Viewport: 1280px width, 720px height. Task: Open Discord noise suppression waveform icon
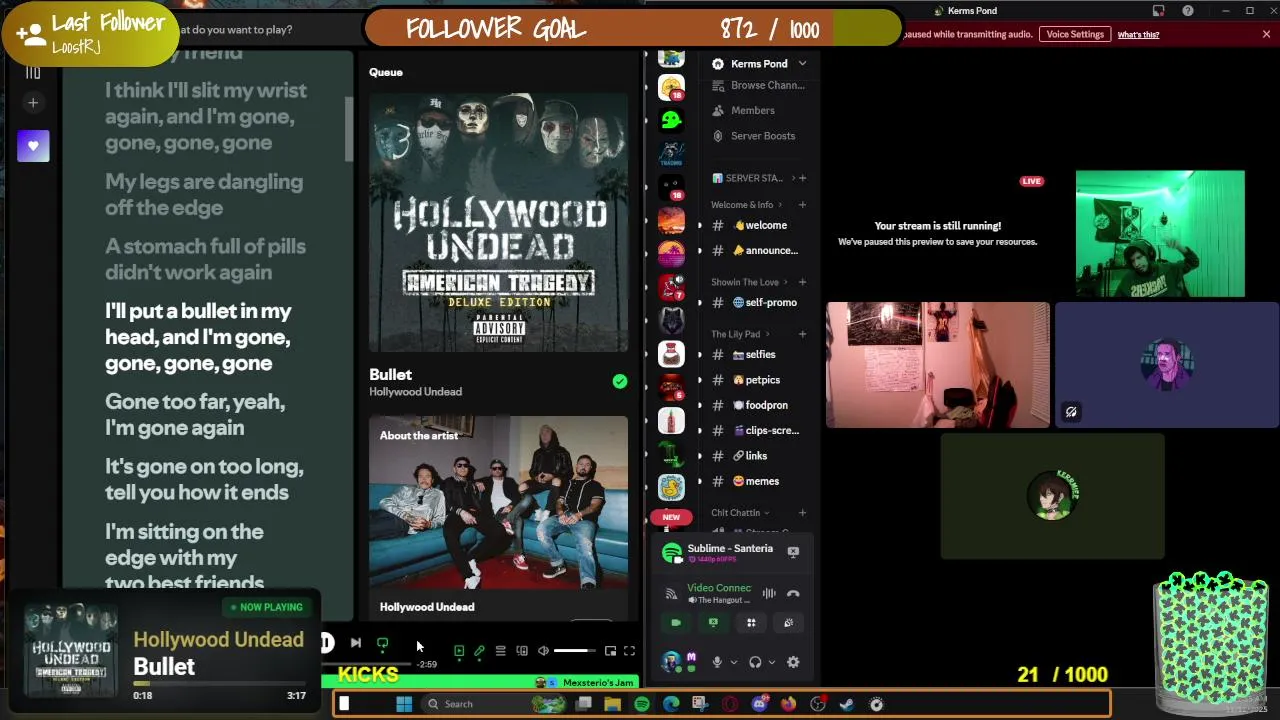(x=769, y=593)
